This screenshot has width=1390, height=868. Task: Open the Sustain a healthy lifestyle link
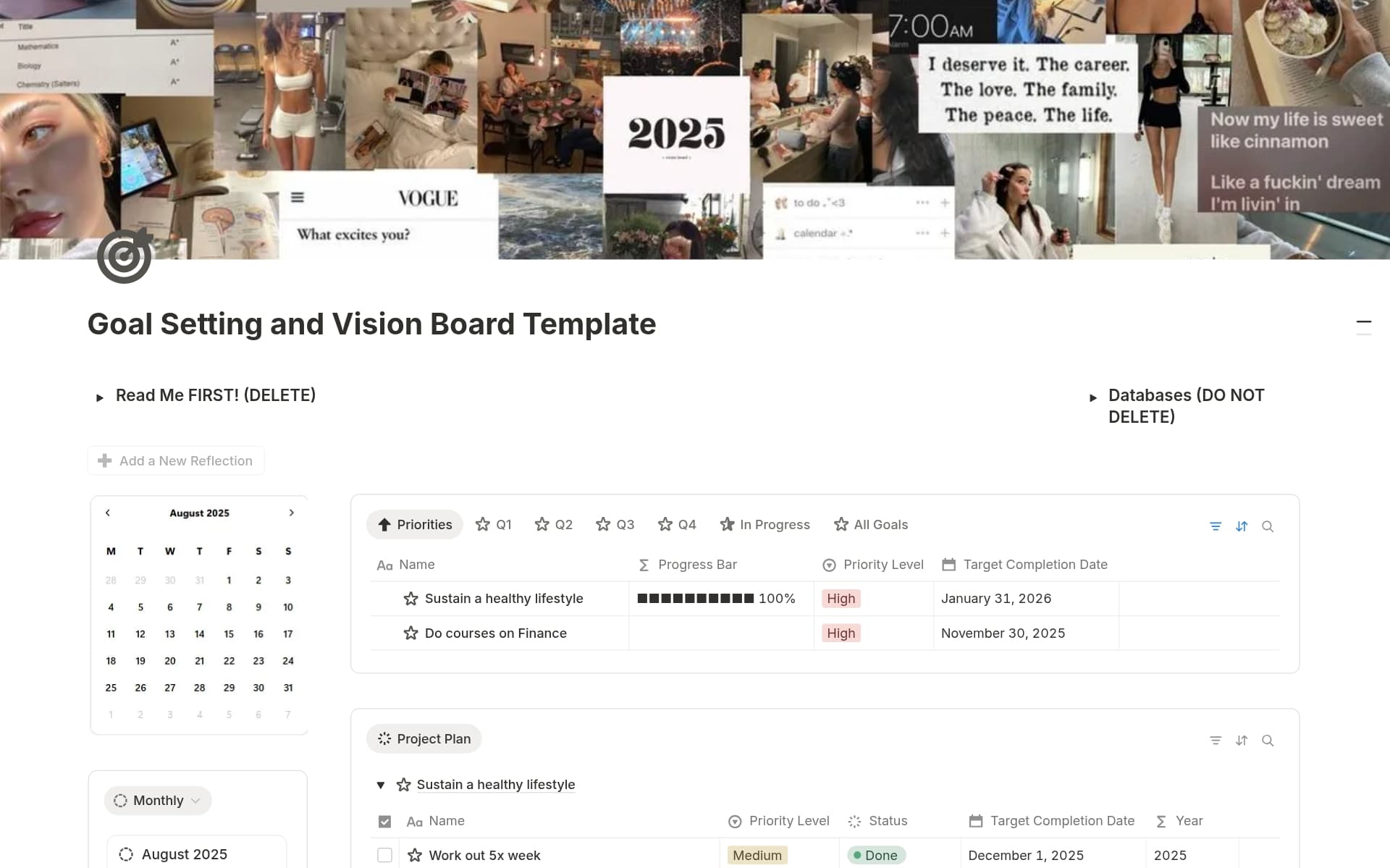tap(495, 784)
